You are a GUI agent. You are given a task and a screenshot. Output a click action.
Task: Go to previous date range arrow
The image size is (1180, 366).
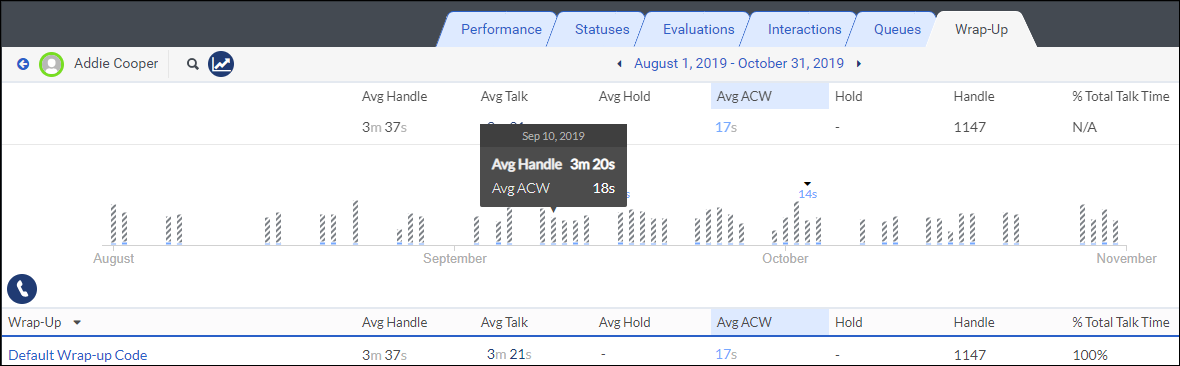pyautogui.click(x=619, y=64)
